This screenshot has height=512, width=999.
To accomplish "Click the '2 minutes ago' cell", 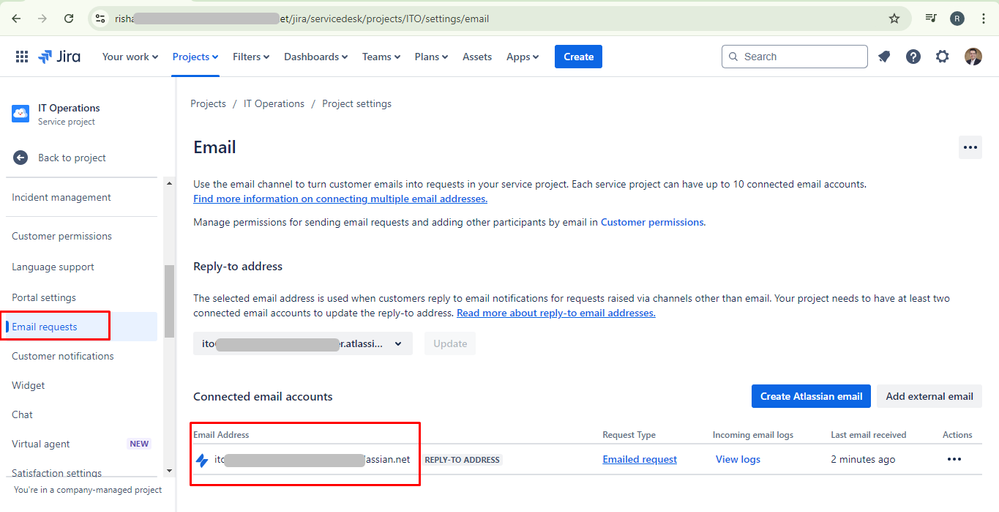I will [863, 459].
